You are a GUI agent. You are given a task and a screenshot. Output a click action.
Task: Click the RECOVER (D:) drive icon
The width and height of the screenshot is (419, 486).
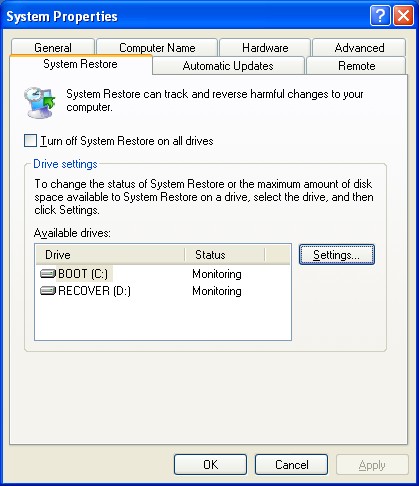48,291
